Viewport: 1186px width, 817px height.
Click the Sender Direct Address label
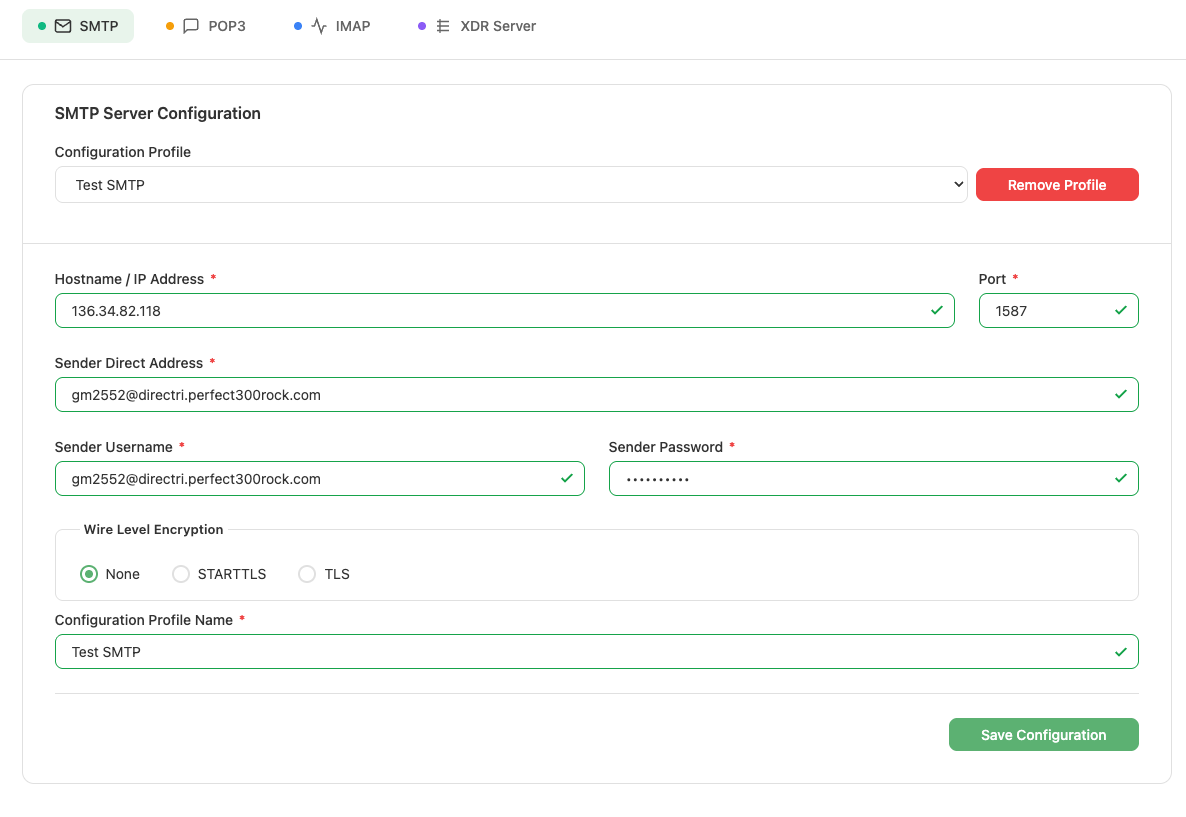coord(129,363)
